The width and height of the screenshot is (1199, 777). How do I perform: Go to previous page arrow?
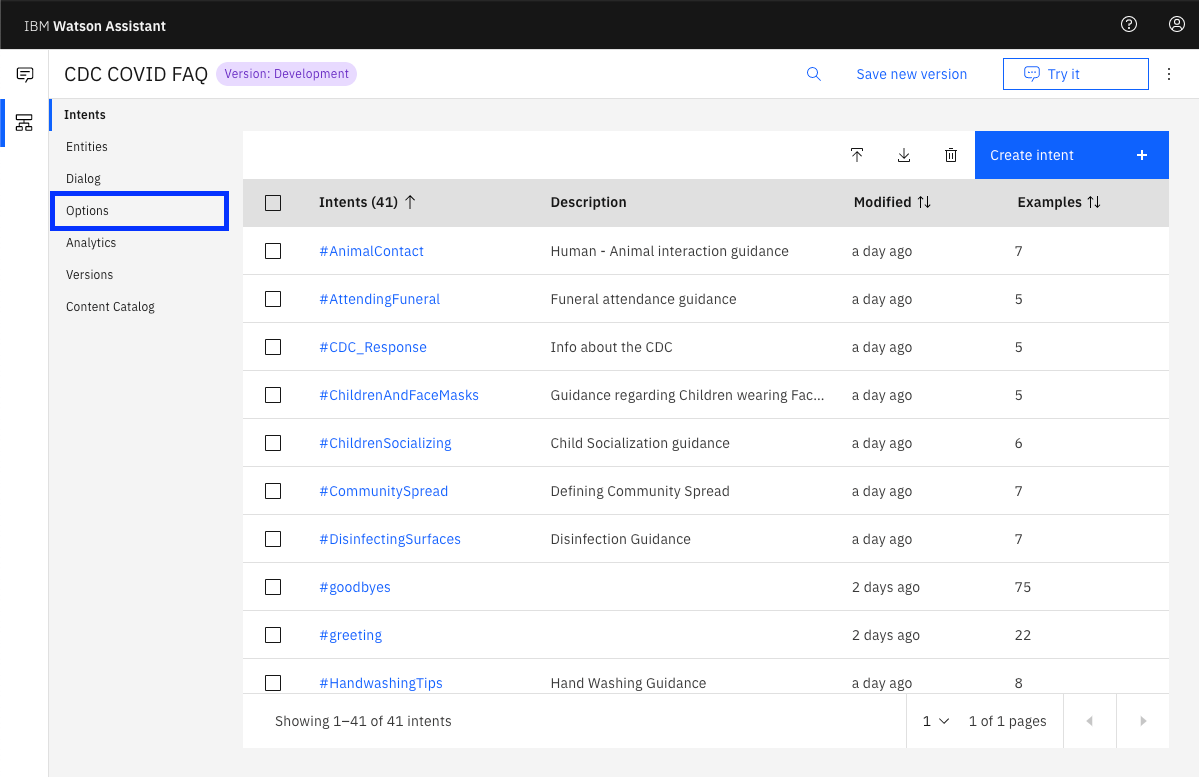coord(1090,721)
